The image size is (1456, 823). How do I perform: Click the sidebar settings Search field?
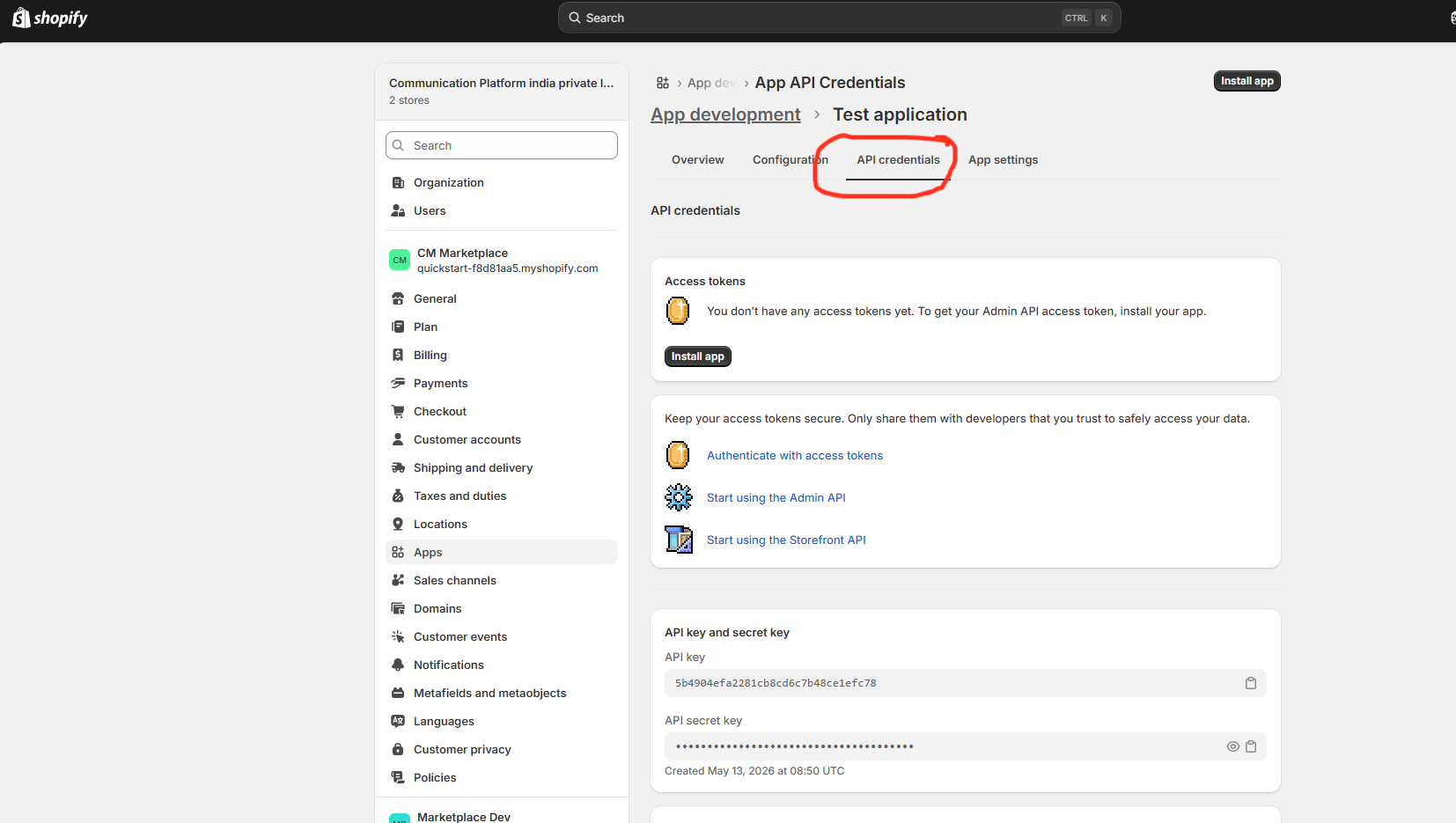tap(502, 145)
